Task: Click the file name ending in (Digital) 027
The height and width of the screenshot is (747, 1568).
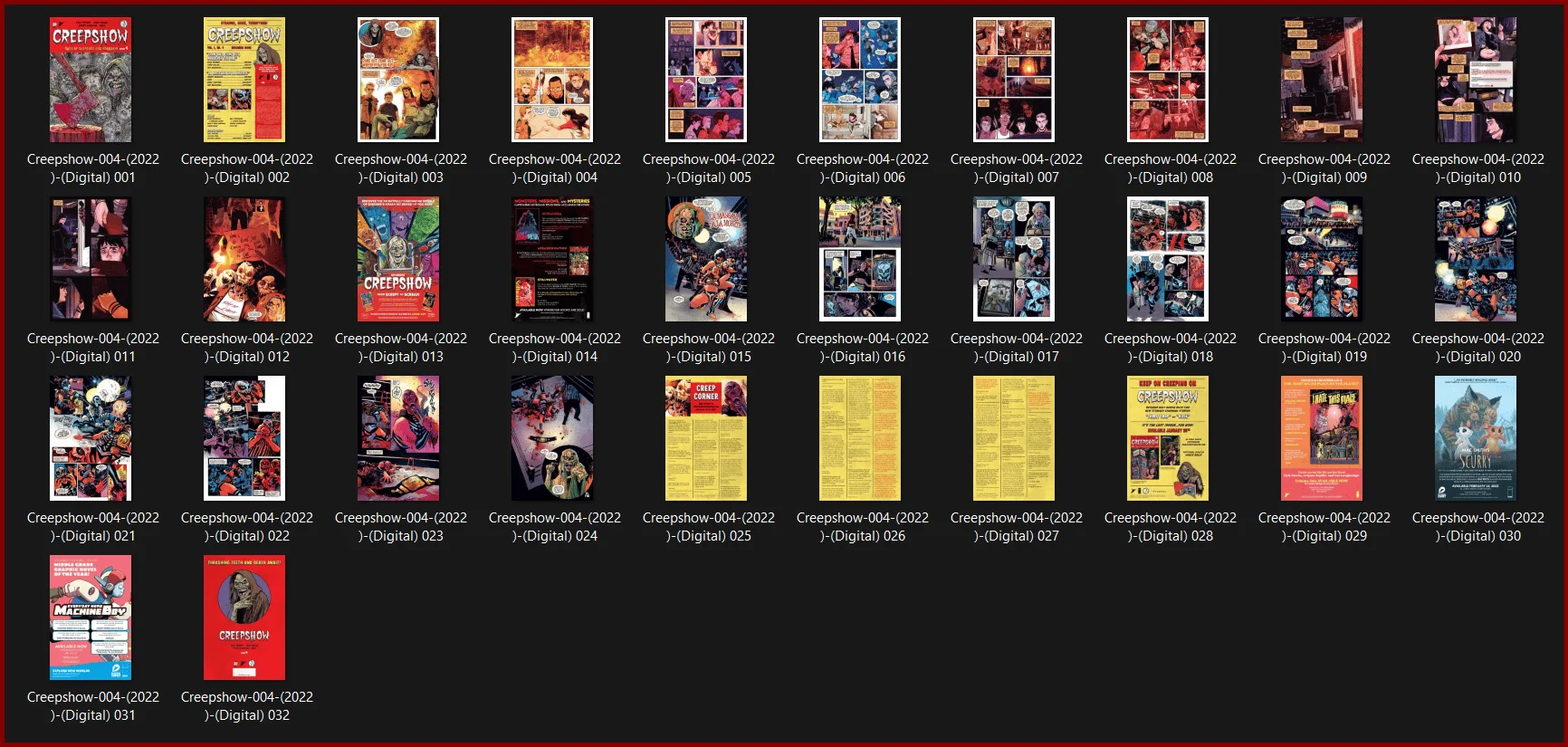Action: pyautogui.click(x=1017, y=527)
